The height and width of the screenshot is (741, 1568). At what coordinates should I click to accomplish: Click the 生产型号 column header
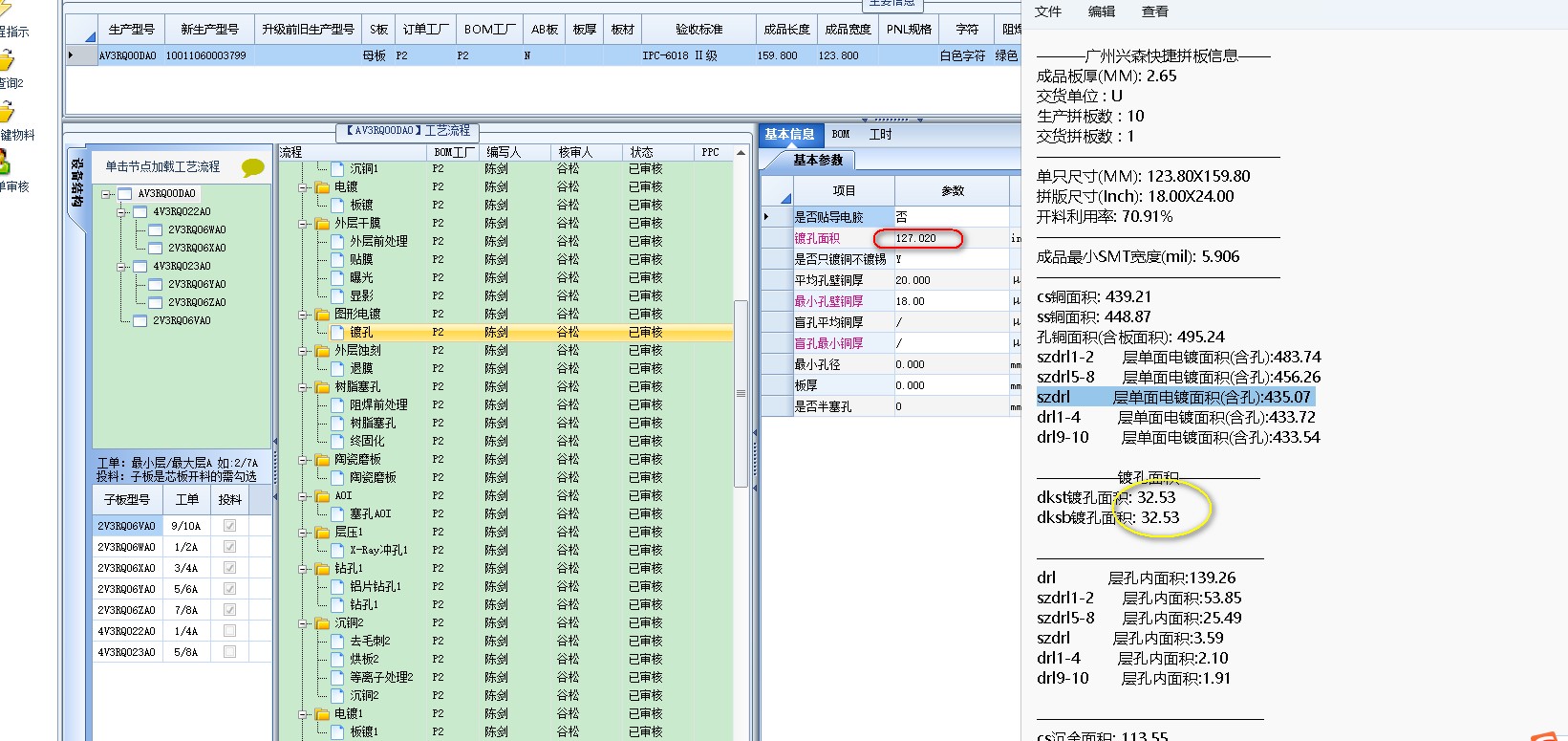coord(131,30)
